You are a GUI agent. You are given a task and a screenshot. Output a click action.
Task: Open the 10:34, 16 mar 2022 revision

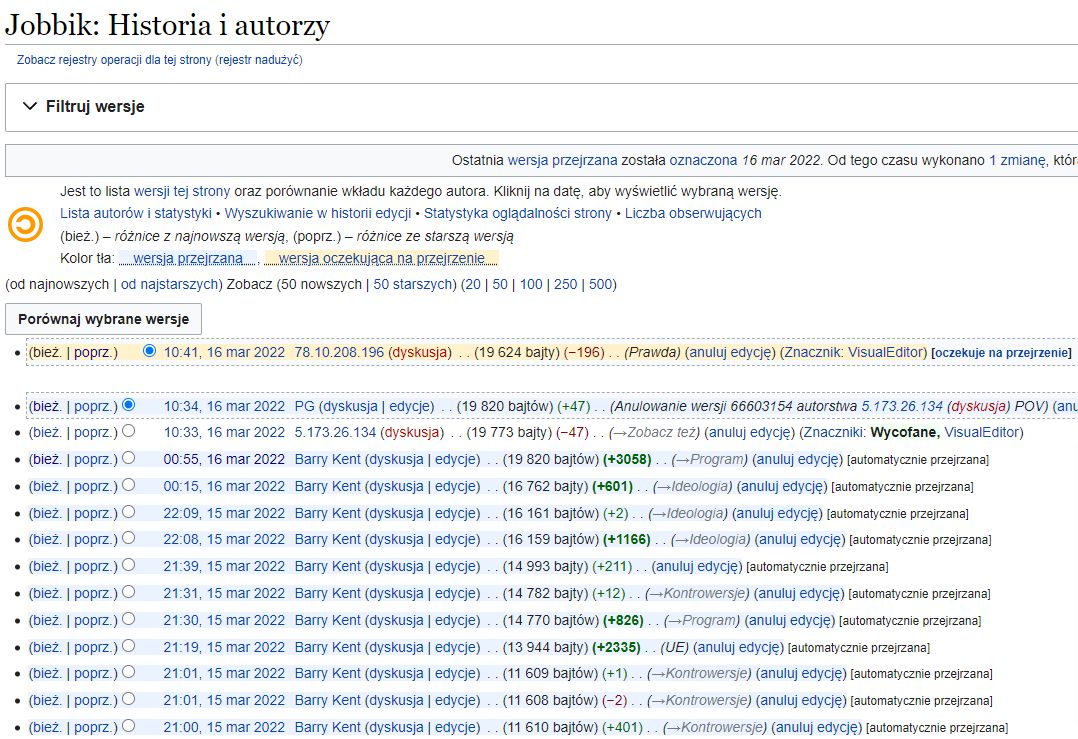224,406
